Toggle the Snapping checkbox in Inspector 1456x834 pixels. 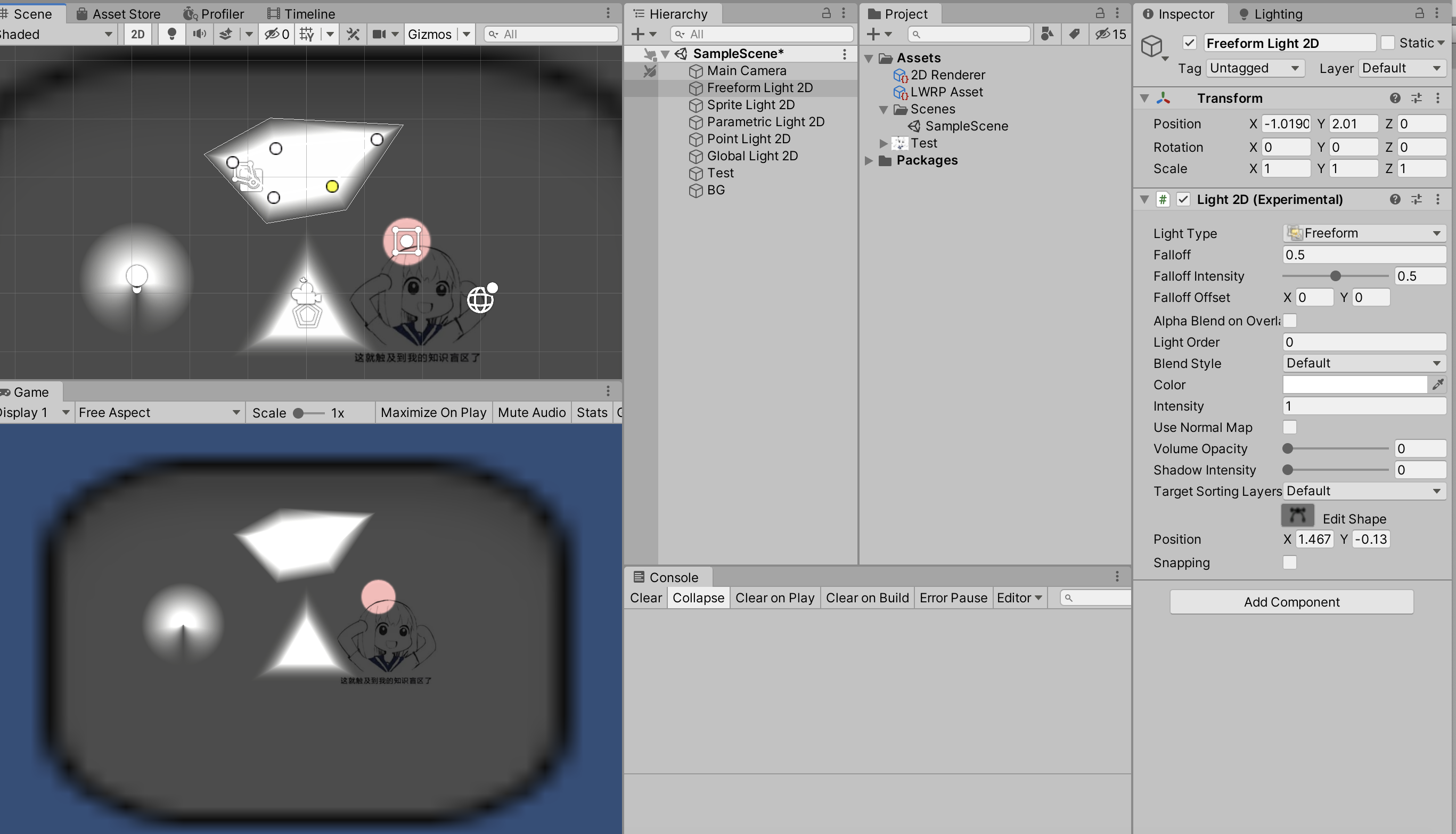[1291, 562]
